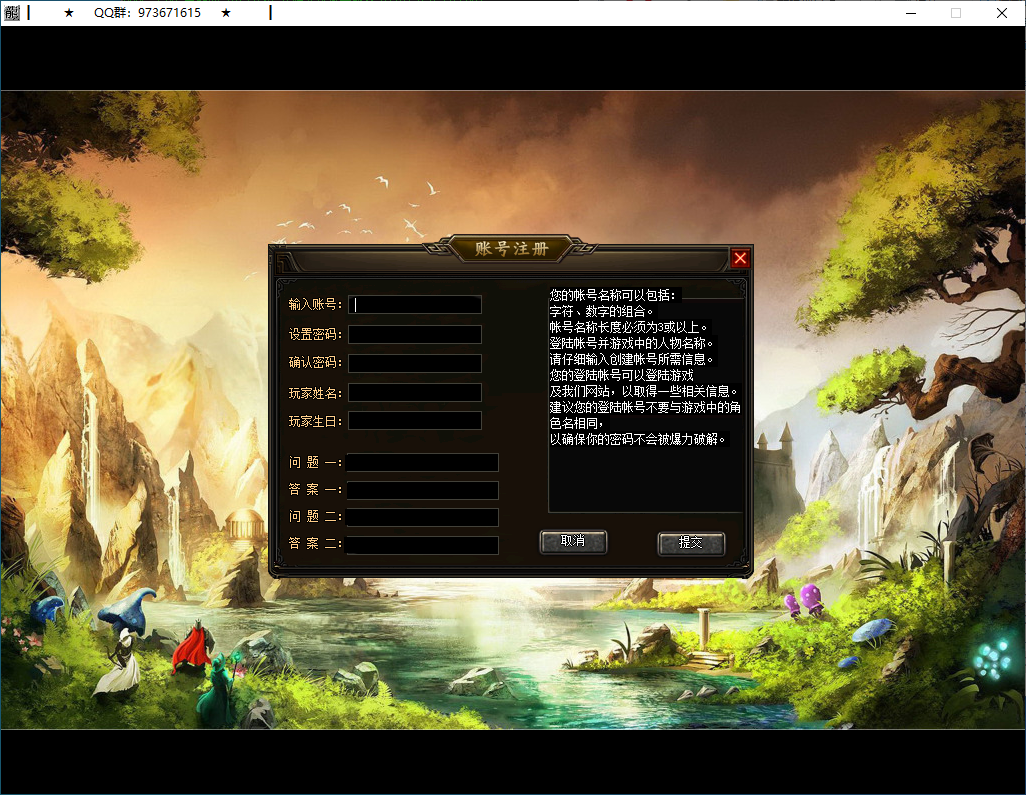Viewport: 1026px width, 795px height.
Task: Minimize the game window
Action: click(911, 13)
